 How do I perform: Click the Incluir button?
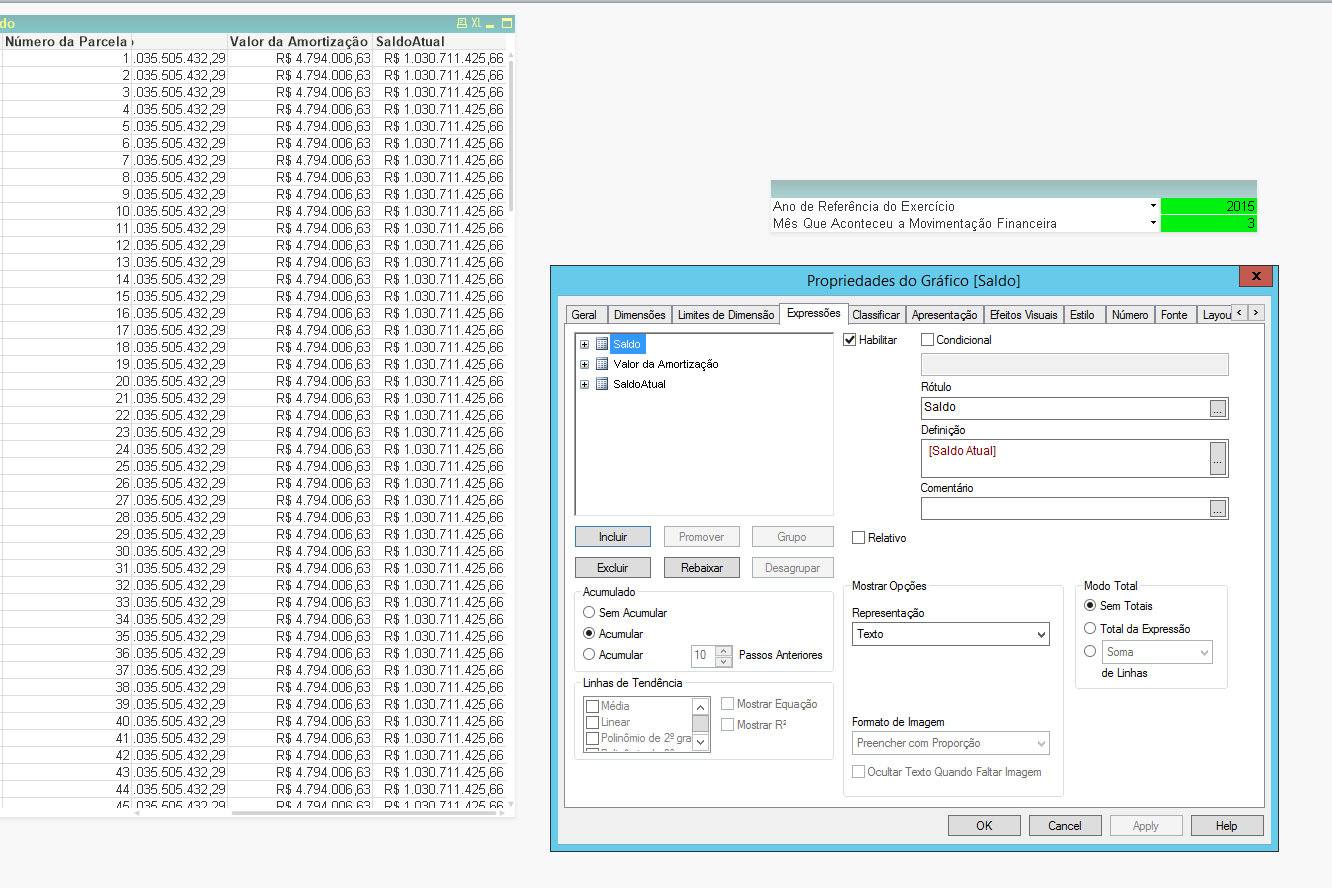pyautogui.click(x=613, y=537)
